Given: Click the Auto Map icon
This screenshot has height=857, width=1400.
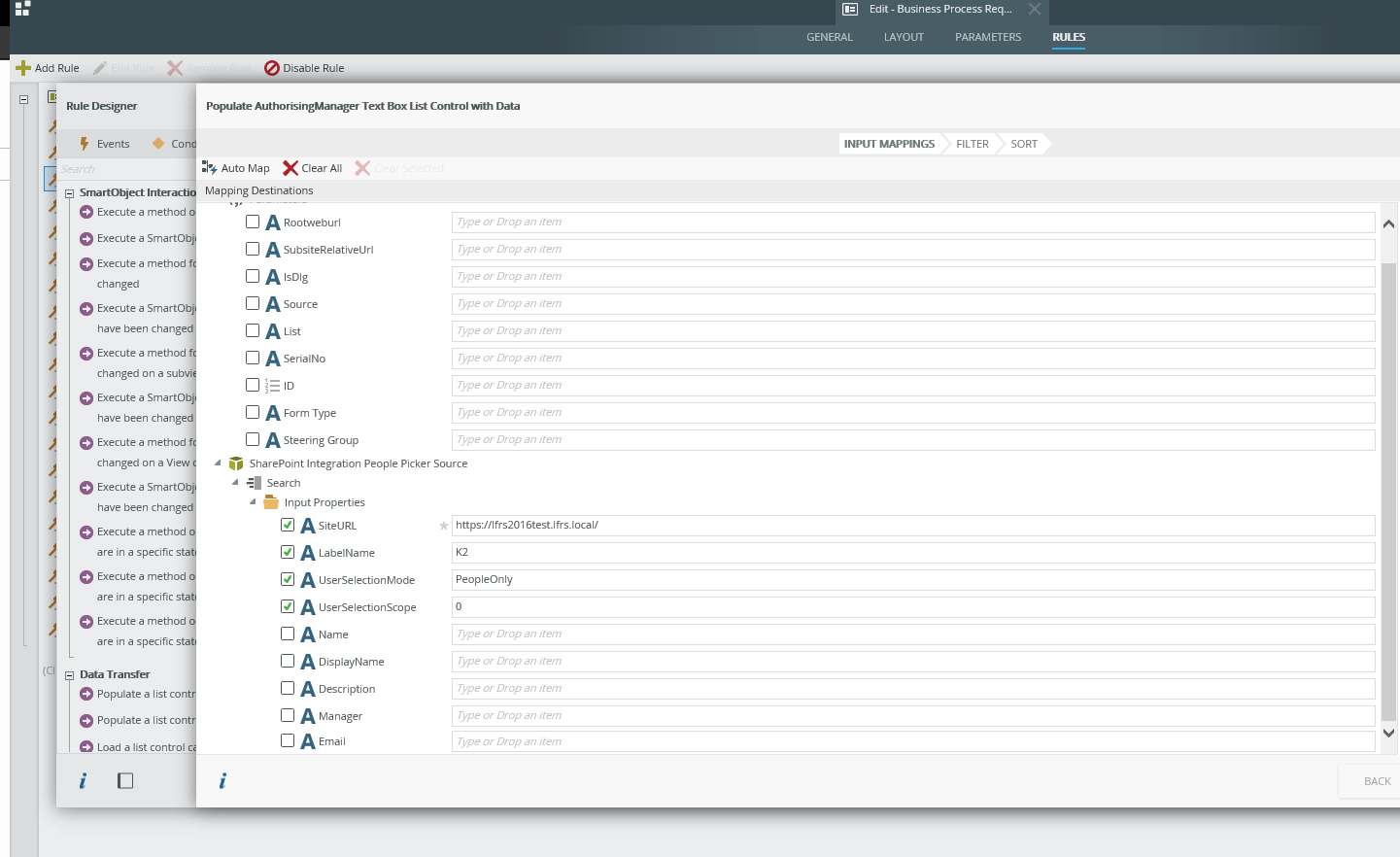Looking at the screenshot, I should coord(209,167).
